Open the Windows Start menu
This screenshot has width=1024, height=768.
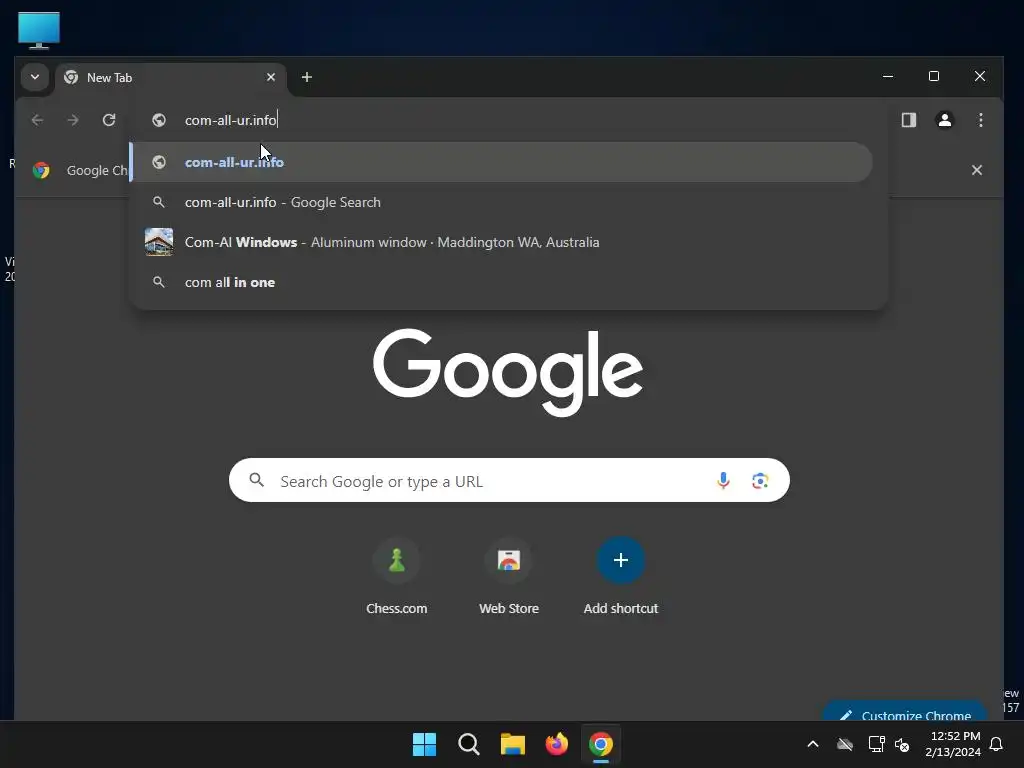click(x=424, y=744)
